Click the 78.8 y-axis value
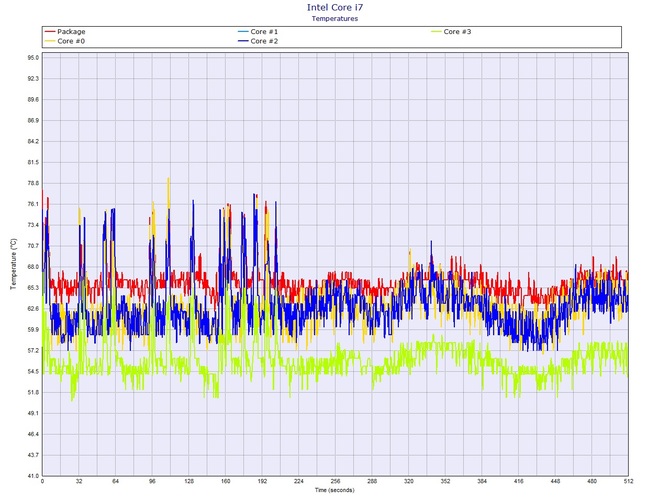 pyautogui.click(x=34, y=183)
